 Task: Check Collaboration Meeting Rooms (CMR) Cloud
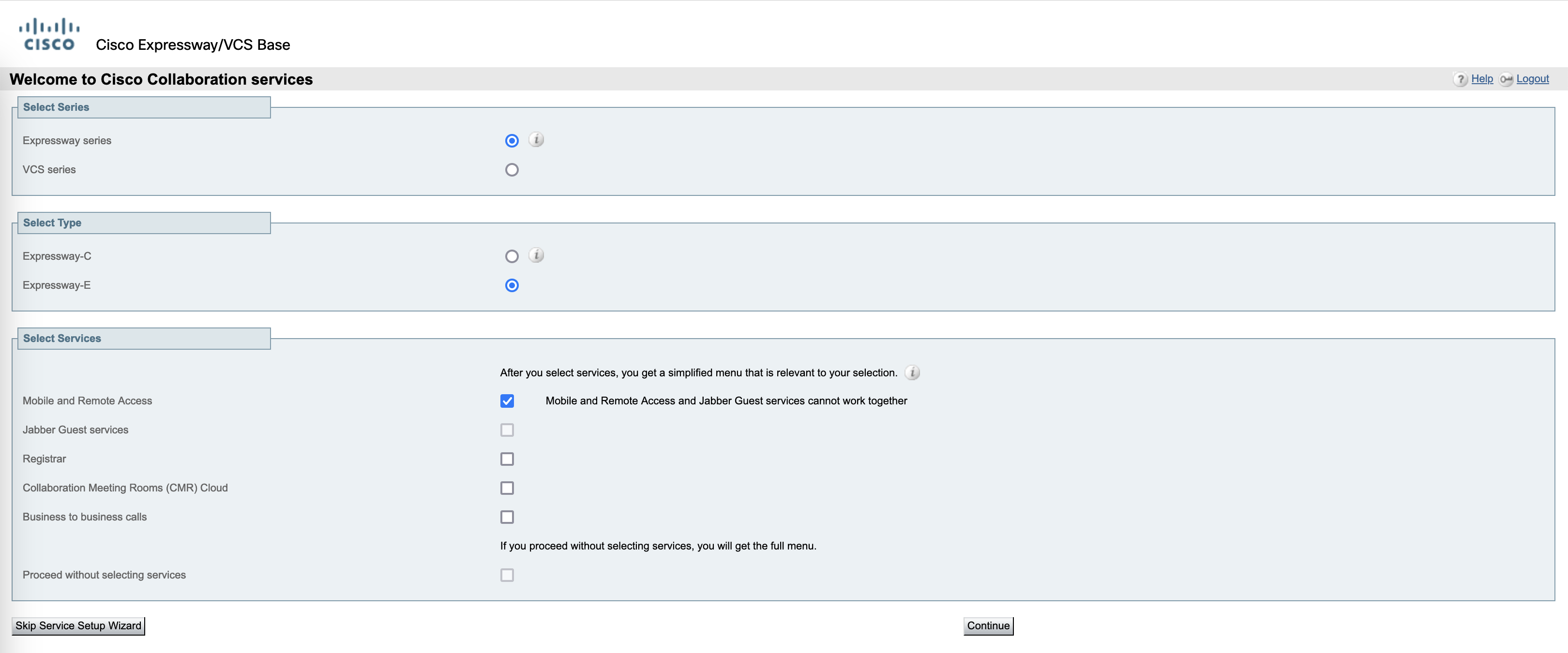[506, 488]
